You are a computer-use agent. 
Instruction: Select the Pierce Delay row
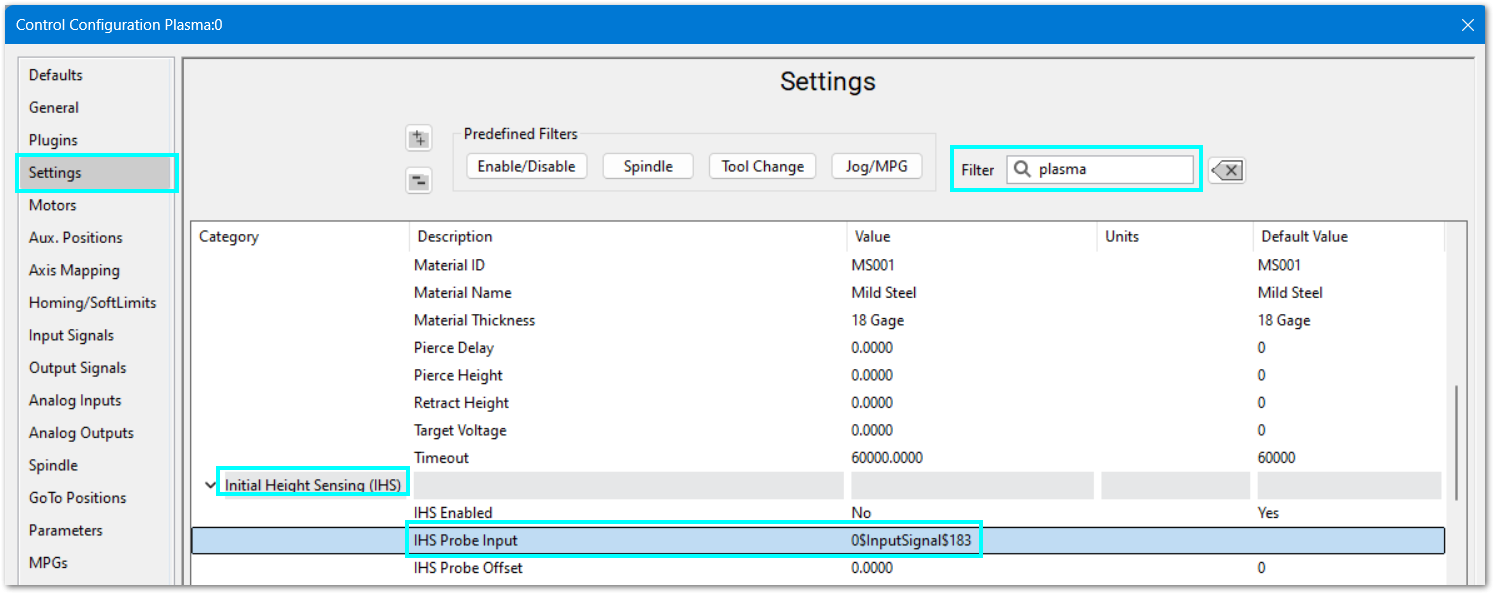818,348
